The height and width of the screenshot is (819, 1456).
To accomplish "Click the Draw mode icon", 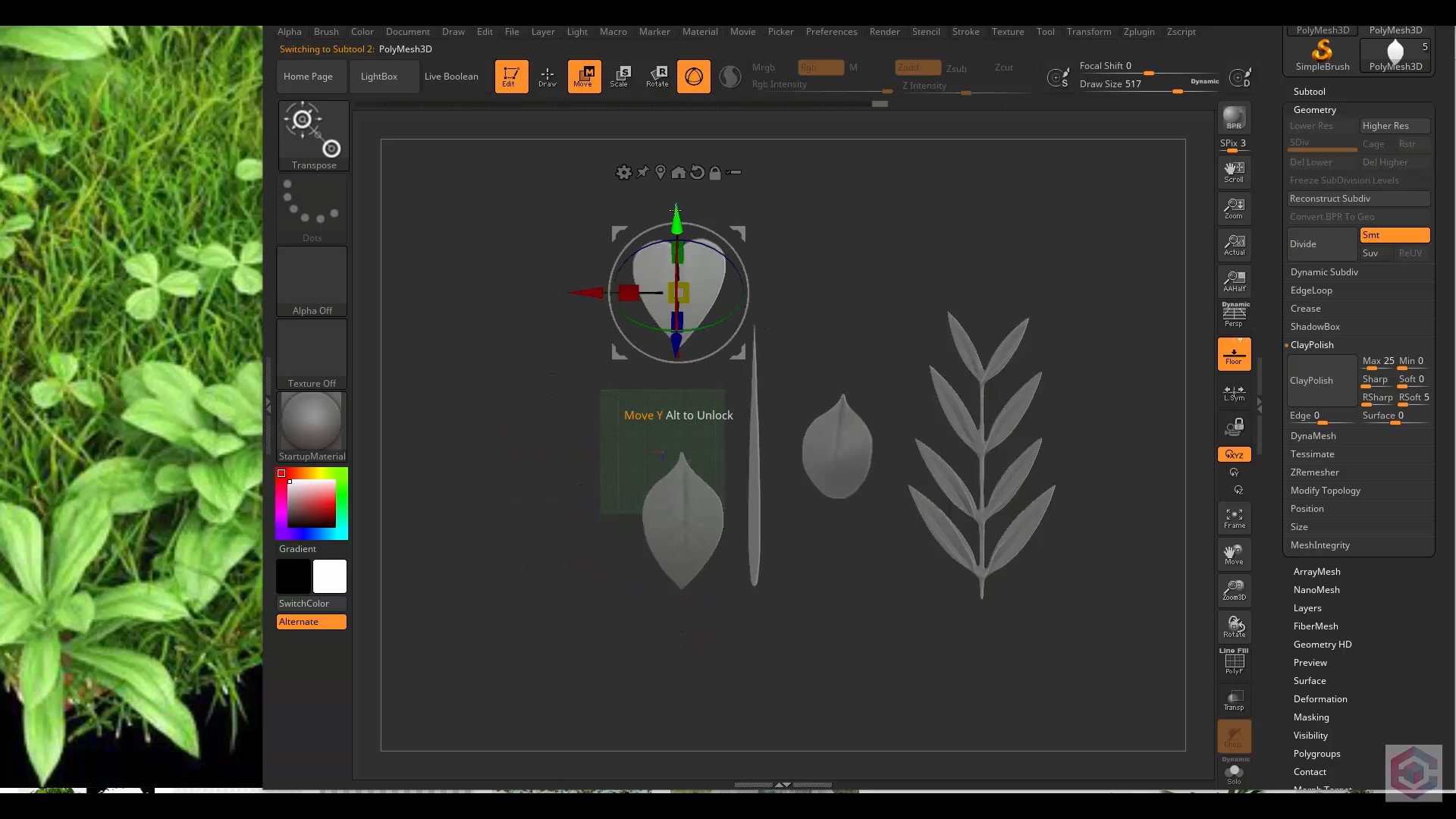I will point(547,76).
